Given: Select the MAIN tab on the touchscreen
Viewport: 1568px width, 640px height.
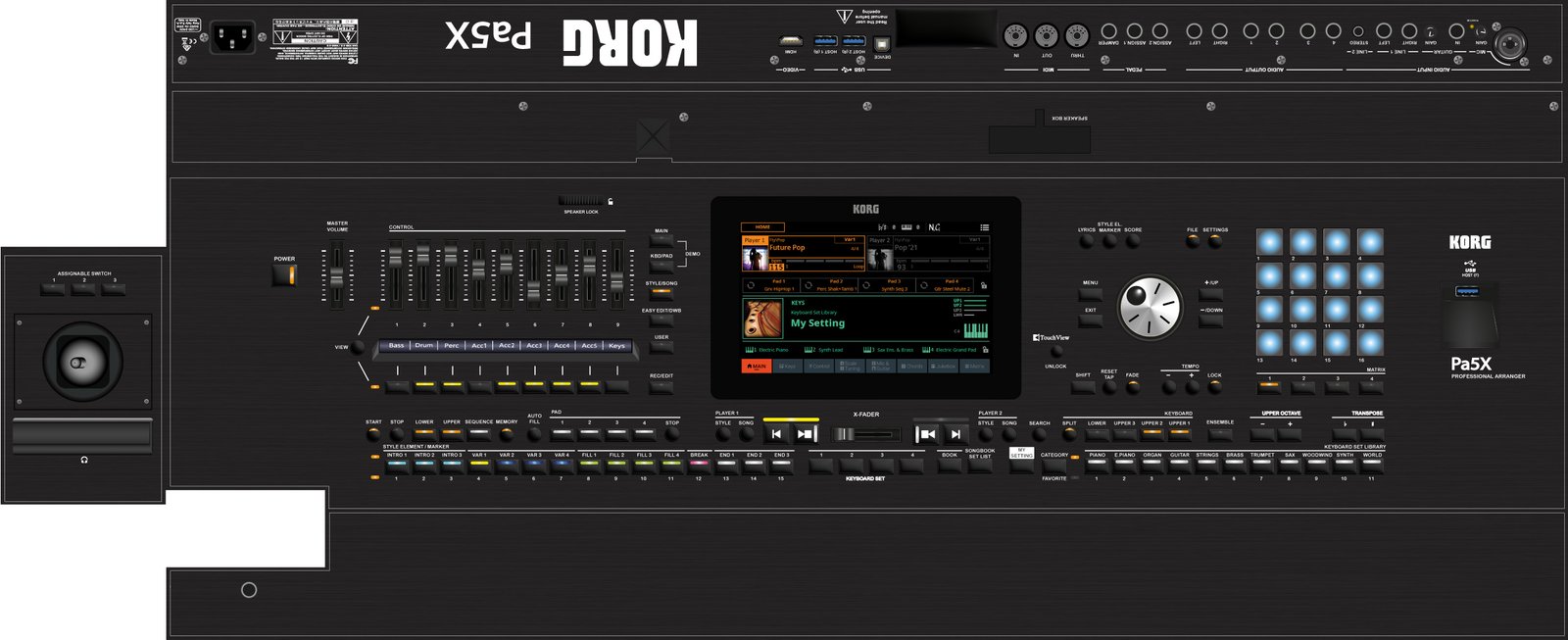Looking at the screenshot, I should click(756, 367).
